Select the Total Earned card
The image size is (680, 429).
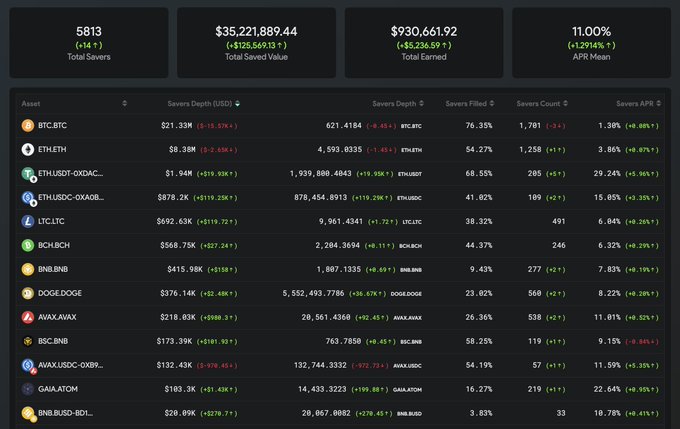(x=424, y=43)
